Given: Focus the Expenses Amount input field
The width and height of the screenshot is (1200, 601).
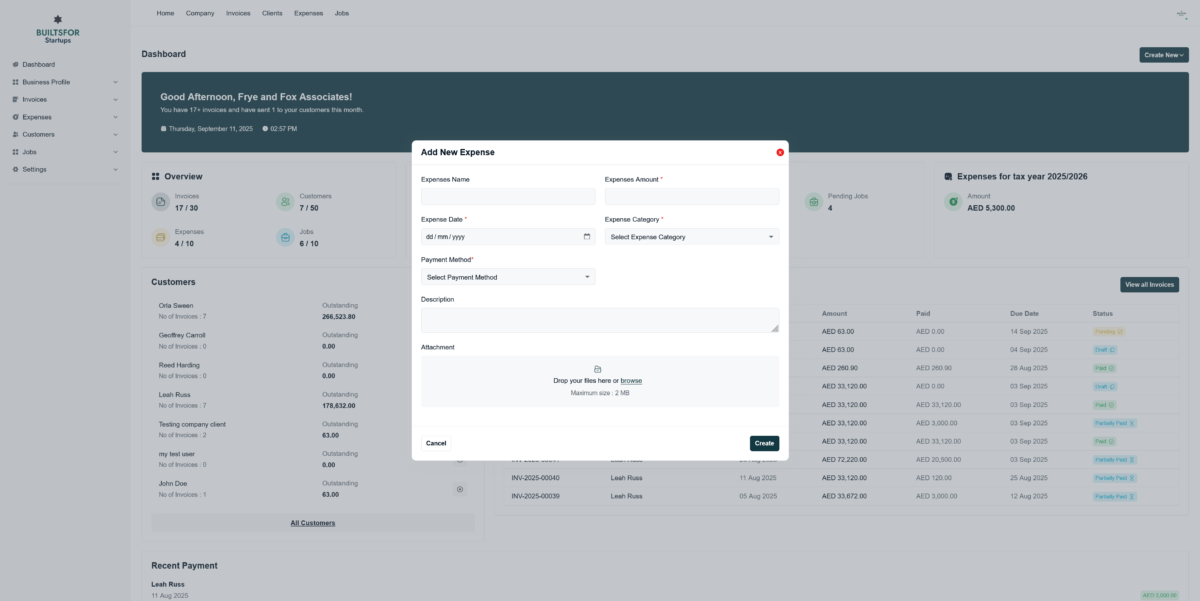Looking at the screenshot, I should [x=691, y=197].
